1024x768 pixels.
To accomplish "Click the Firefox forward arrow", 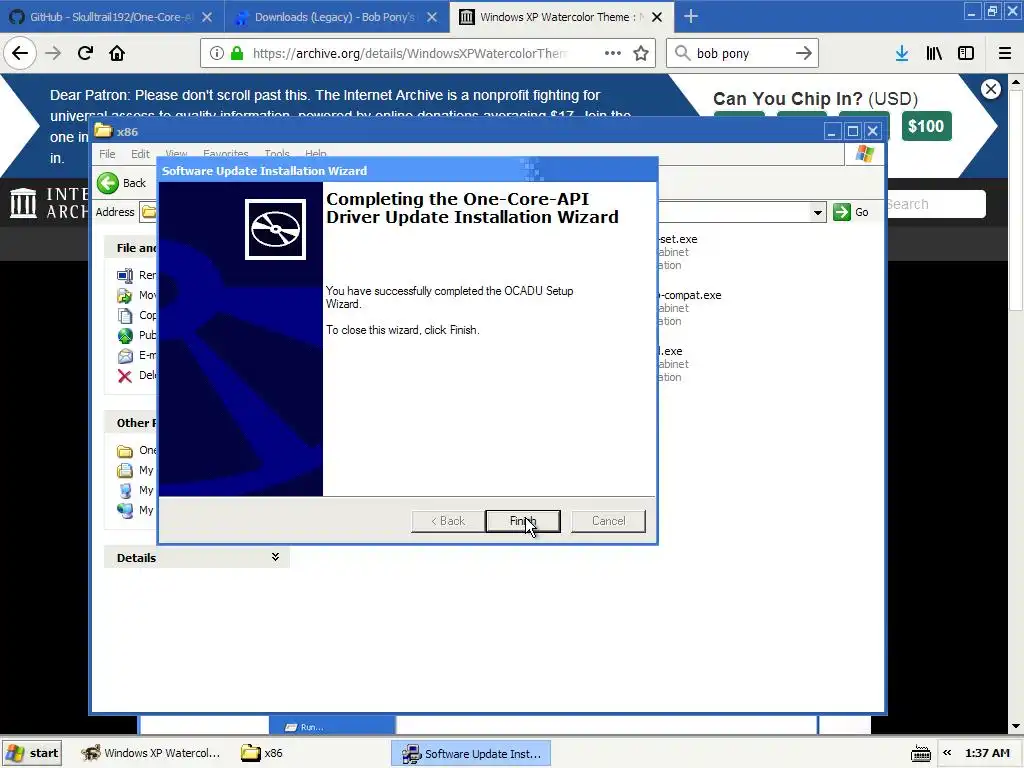I will coord(53,53).
